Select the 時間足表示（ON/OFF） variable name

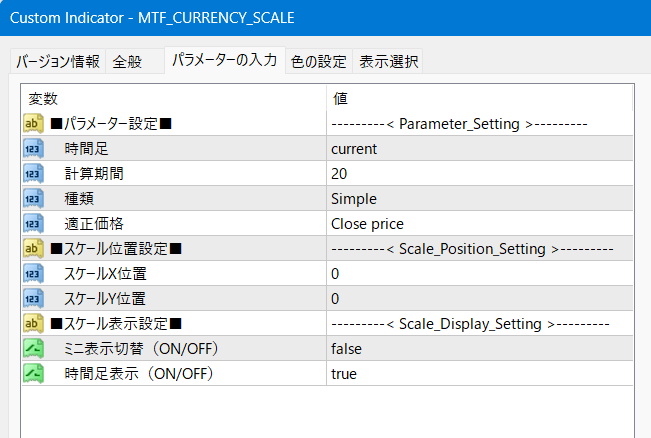click(x=139, y=373)
